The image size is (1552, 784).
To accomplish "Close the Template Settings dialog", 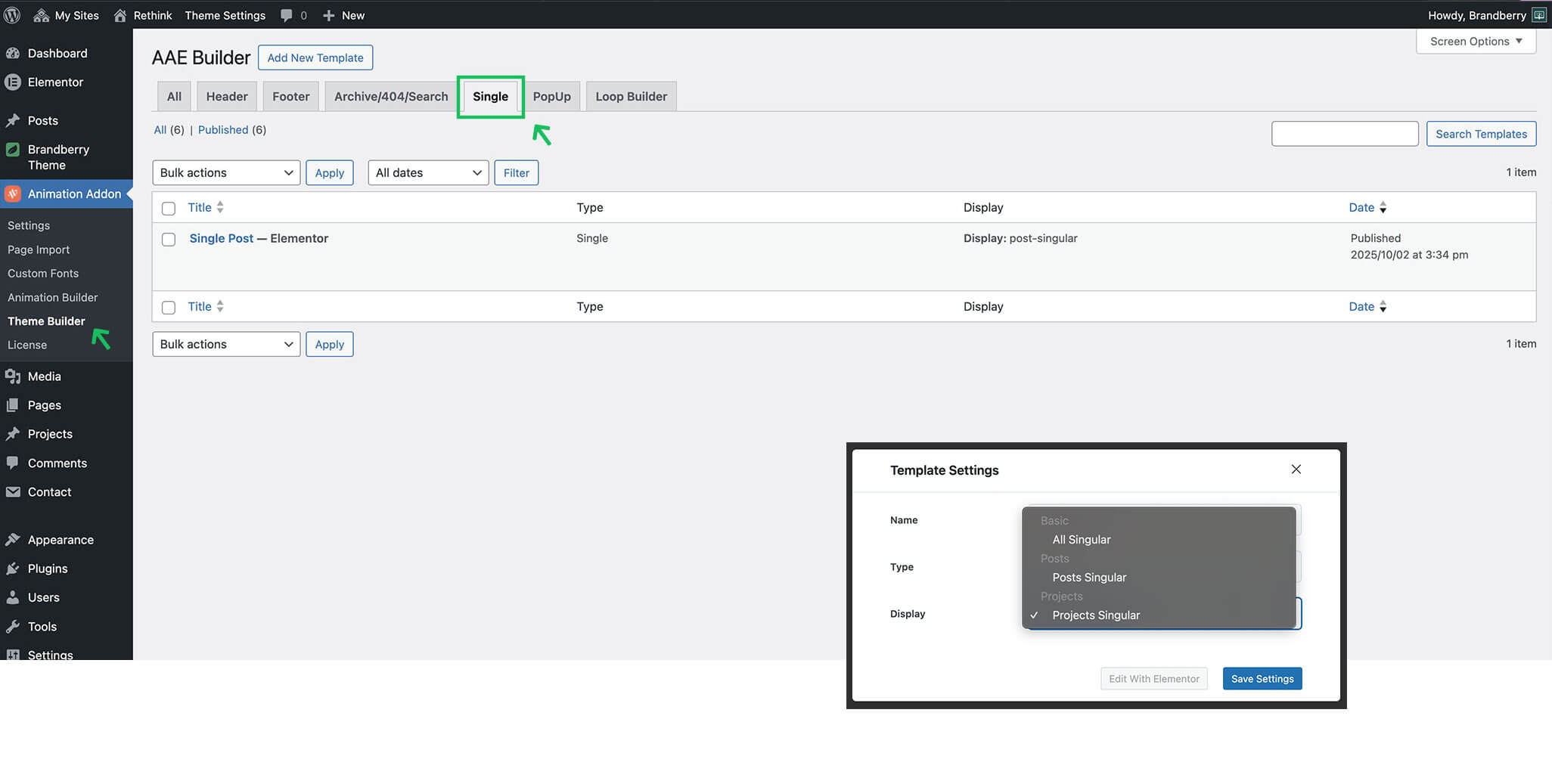I will pos(1296,469).
